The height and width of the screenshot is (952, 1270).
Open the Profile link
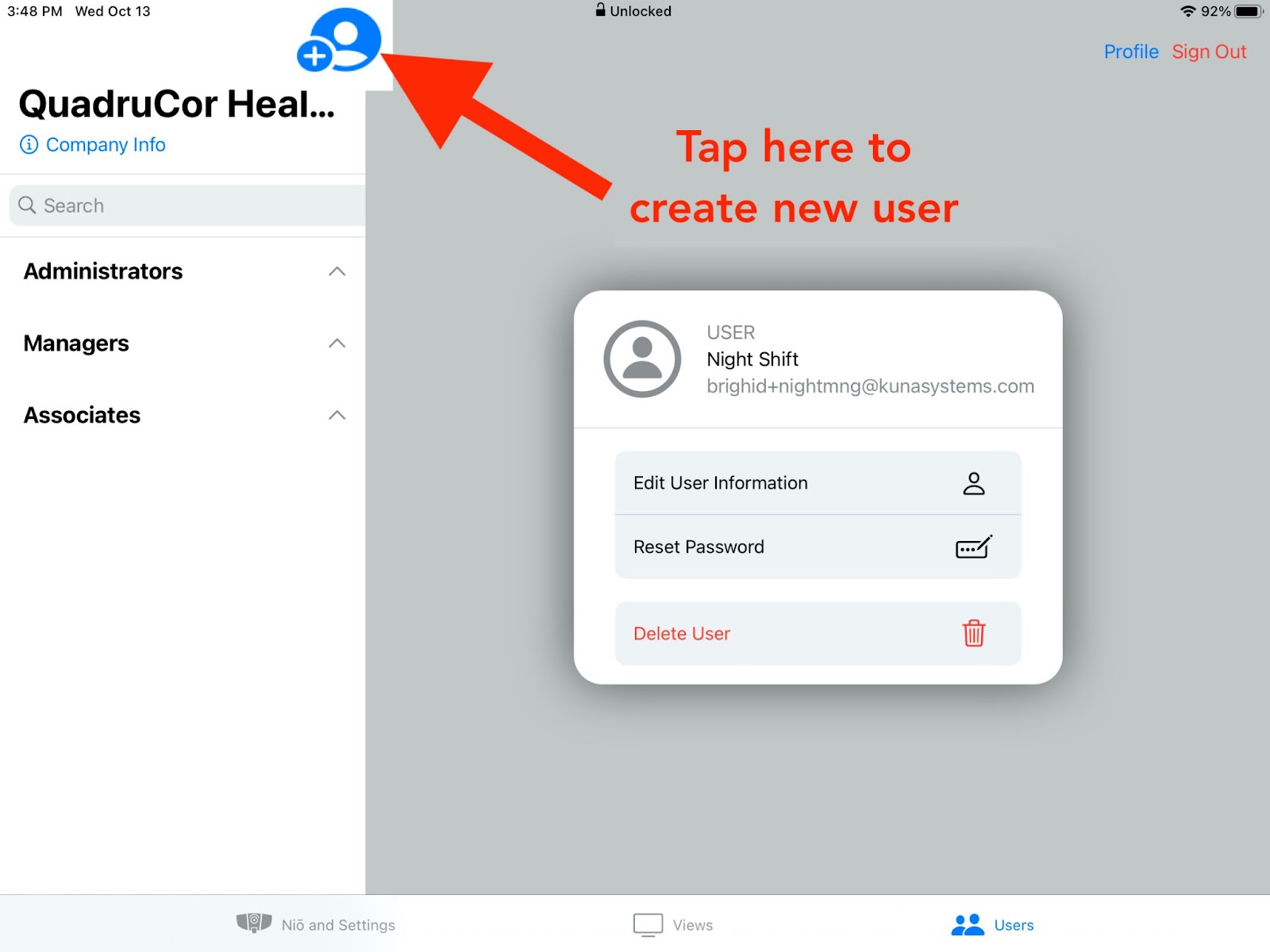click(x=1130, y=52)
